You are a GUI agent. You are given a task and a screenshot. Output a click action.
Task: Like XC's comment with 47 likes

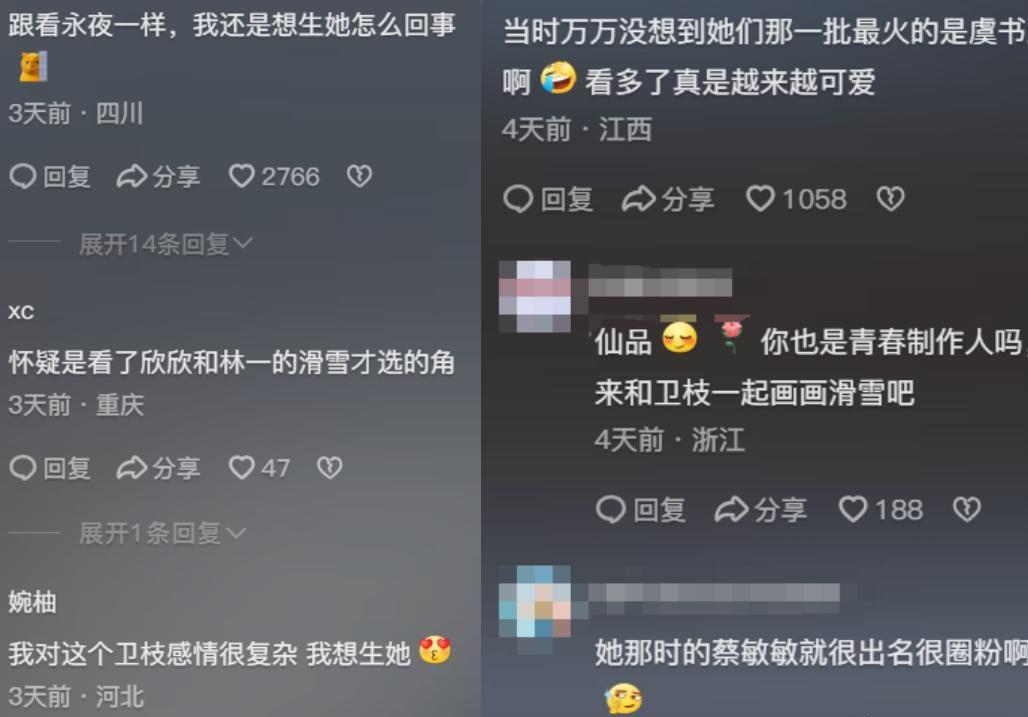[259, 468]
